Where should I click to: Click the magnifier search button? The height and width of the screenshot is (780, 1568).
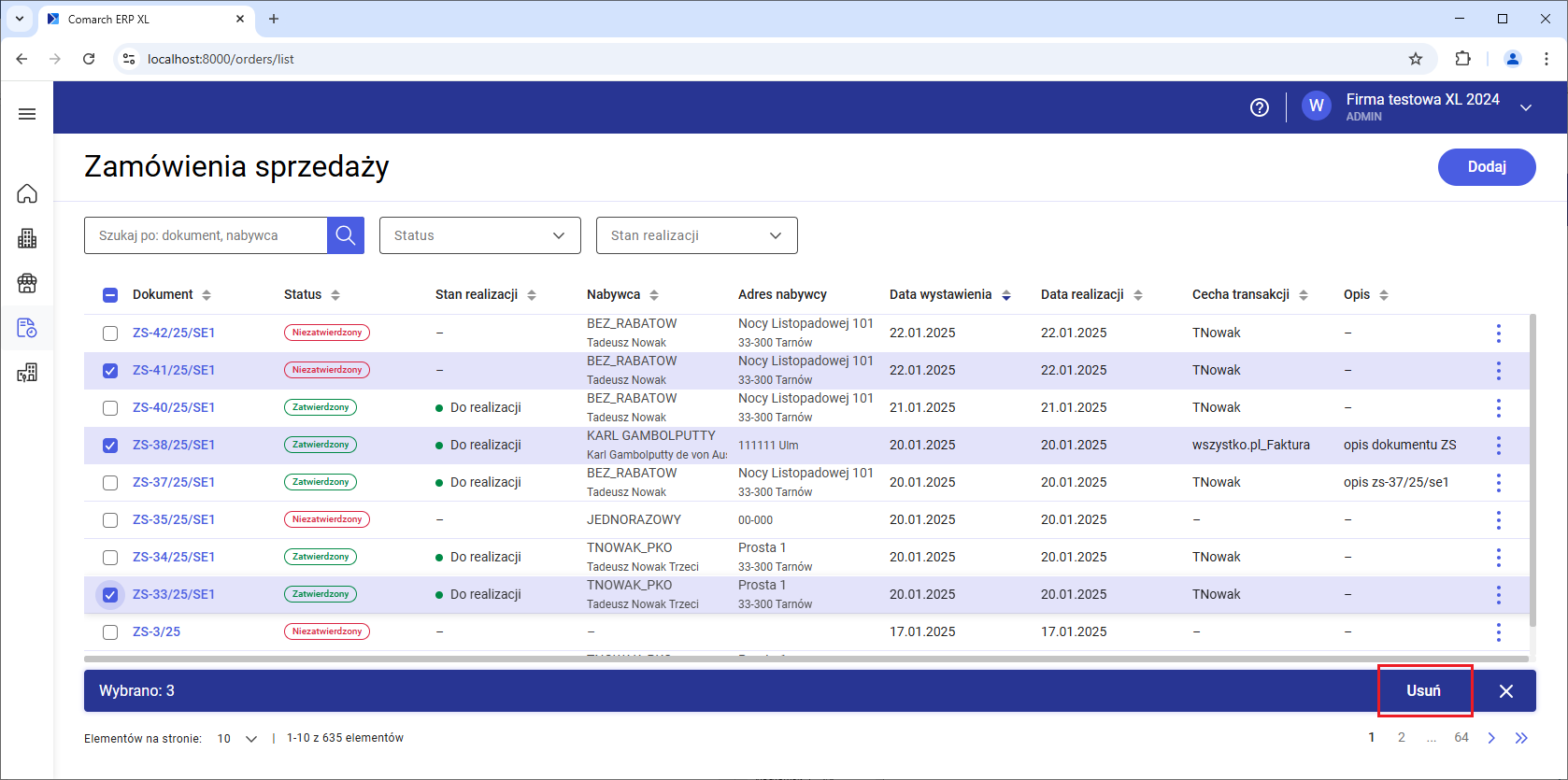click(x=345, y=235)
